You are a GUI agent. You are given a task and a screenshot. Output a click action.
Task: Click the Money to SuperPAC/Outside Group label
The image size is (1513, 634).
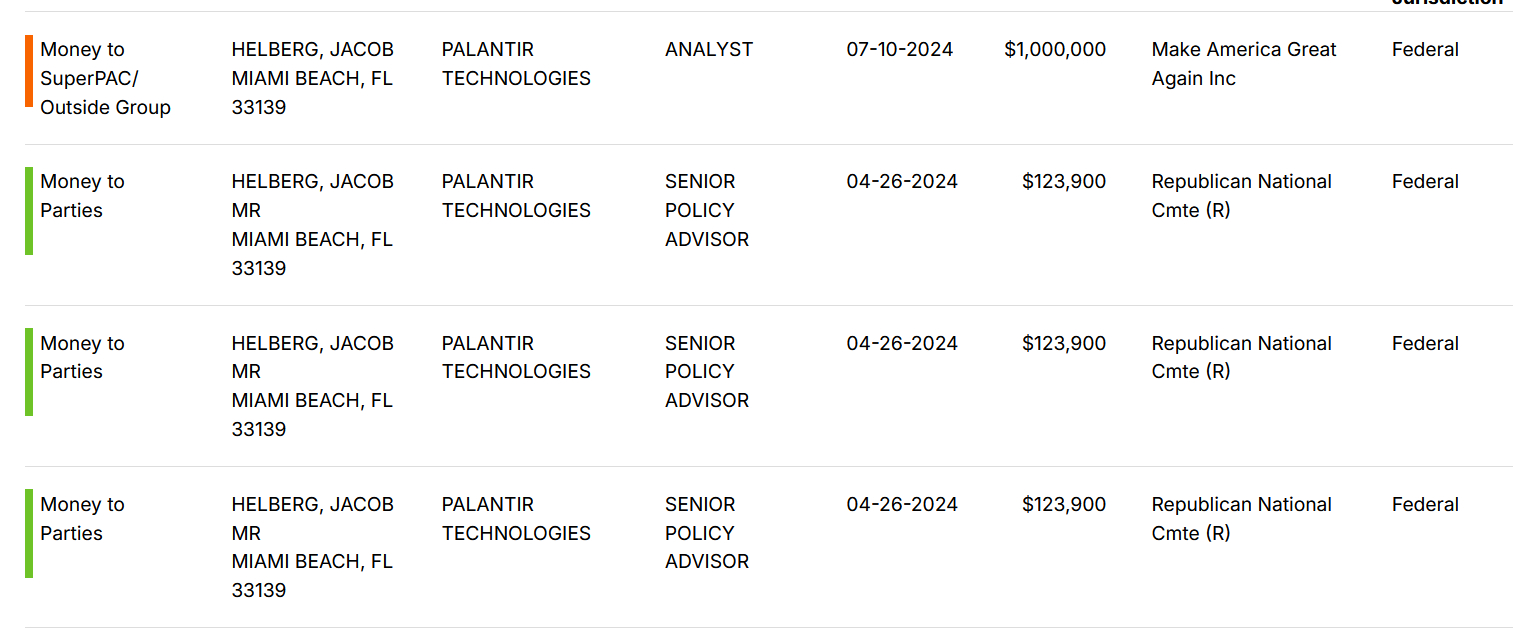point(105,78)
